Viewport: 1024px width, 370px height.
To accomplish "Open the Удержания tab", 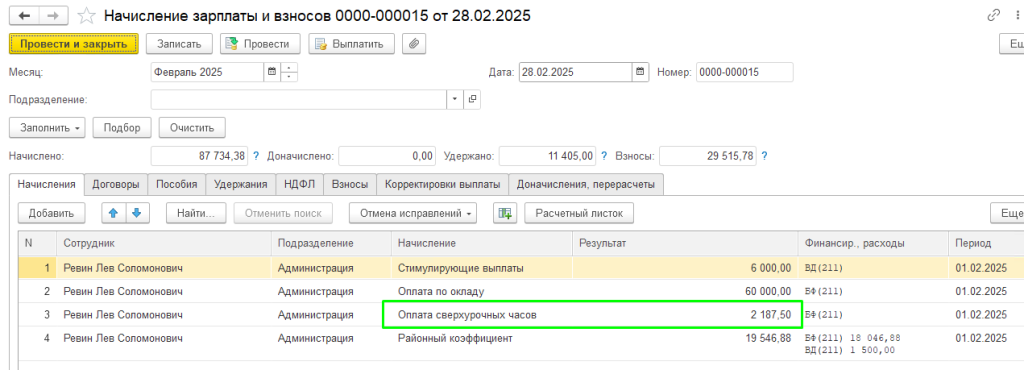I will pos(240,185).
